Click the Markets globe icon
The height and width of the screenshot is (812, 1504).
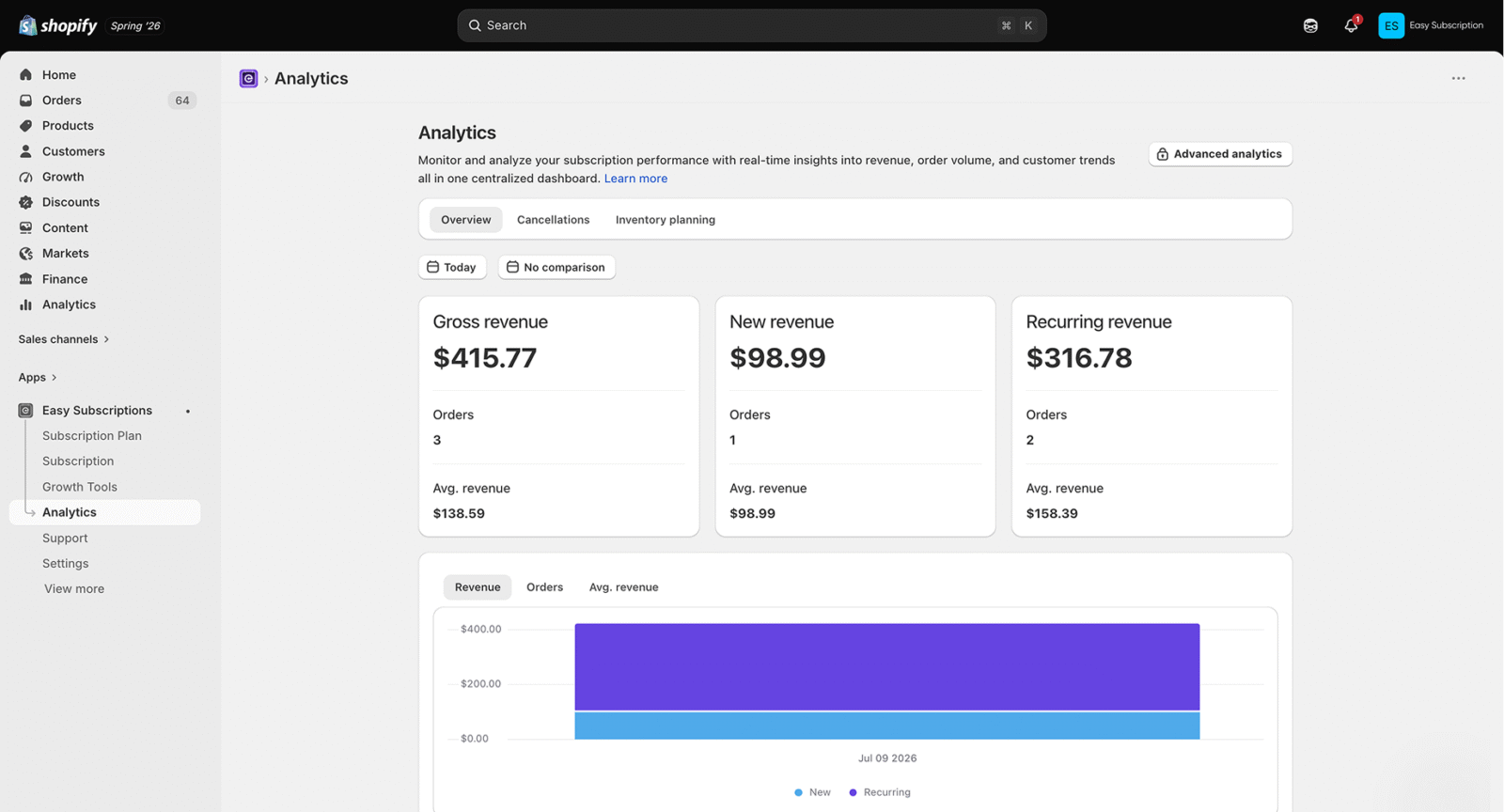tap(25, 254)
